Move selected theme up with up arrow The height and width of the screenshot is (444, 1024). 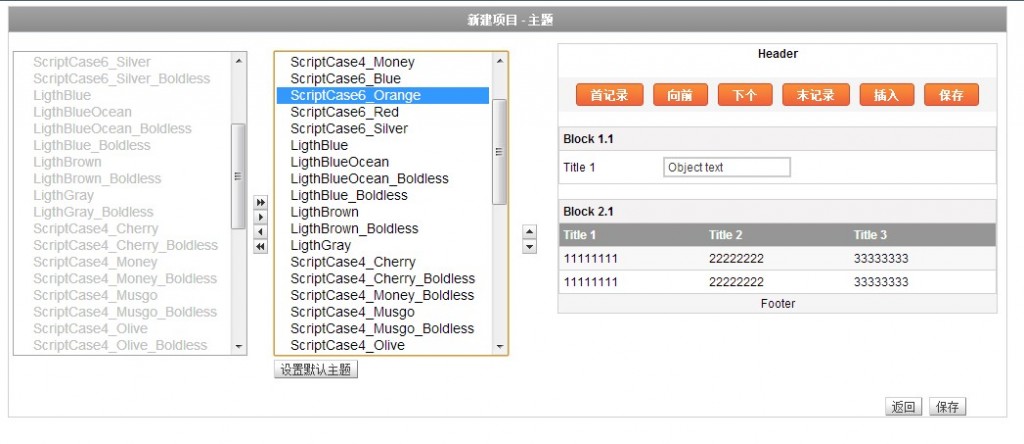click(x=530, y=232)
